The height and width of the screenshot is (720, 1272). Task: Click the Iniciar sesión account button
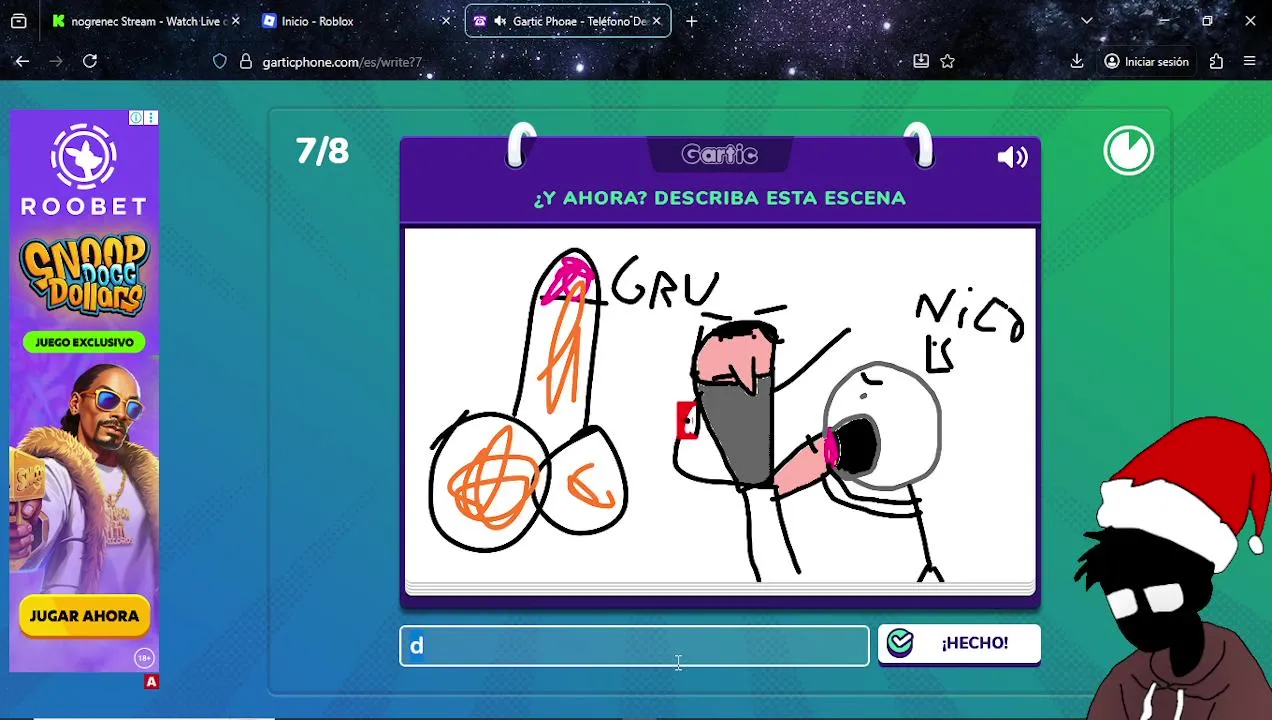[x=1146, y=61]
